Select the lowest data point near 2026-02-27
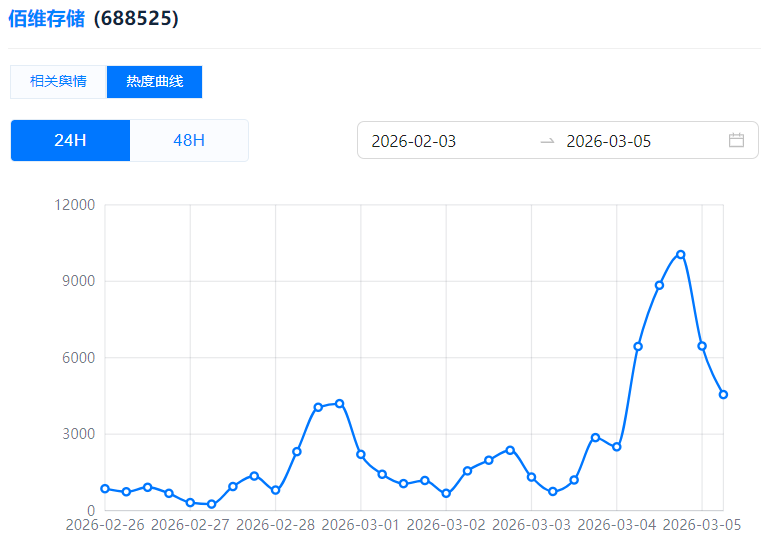 click(211, 504)
